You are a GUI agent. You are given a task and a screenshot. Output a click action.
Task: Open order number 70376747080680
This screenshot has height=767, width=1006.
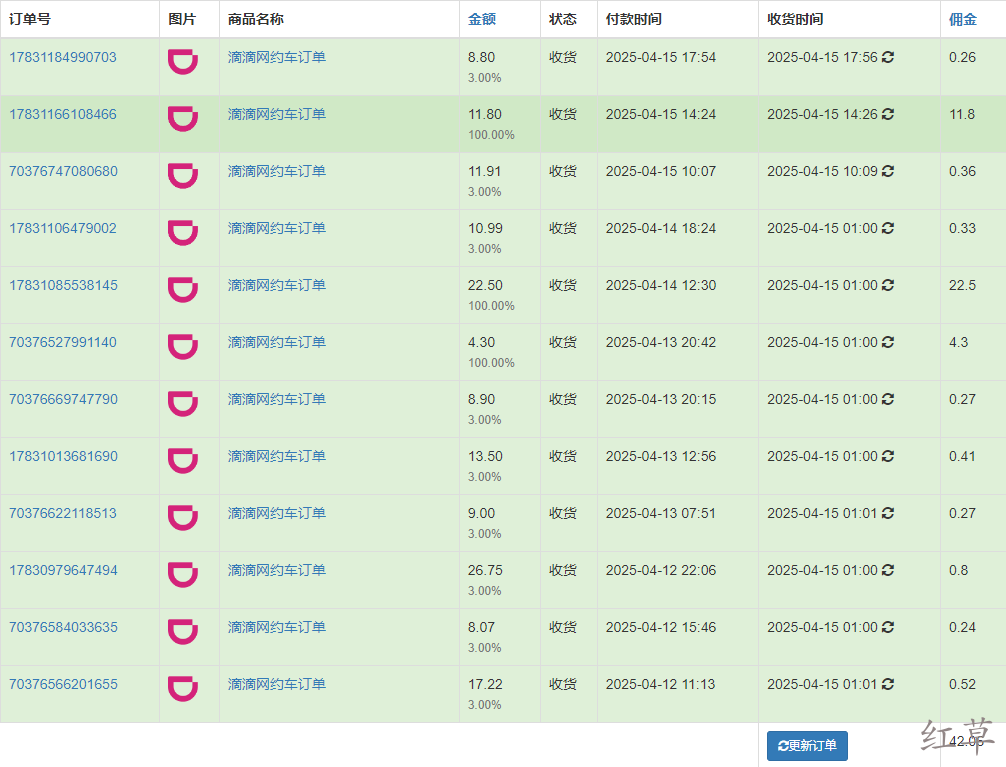click(x=64, y=171)
